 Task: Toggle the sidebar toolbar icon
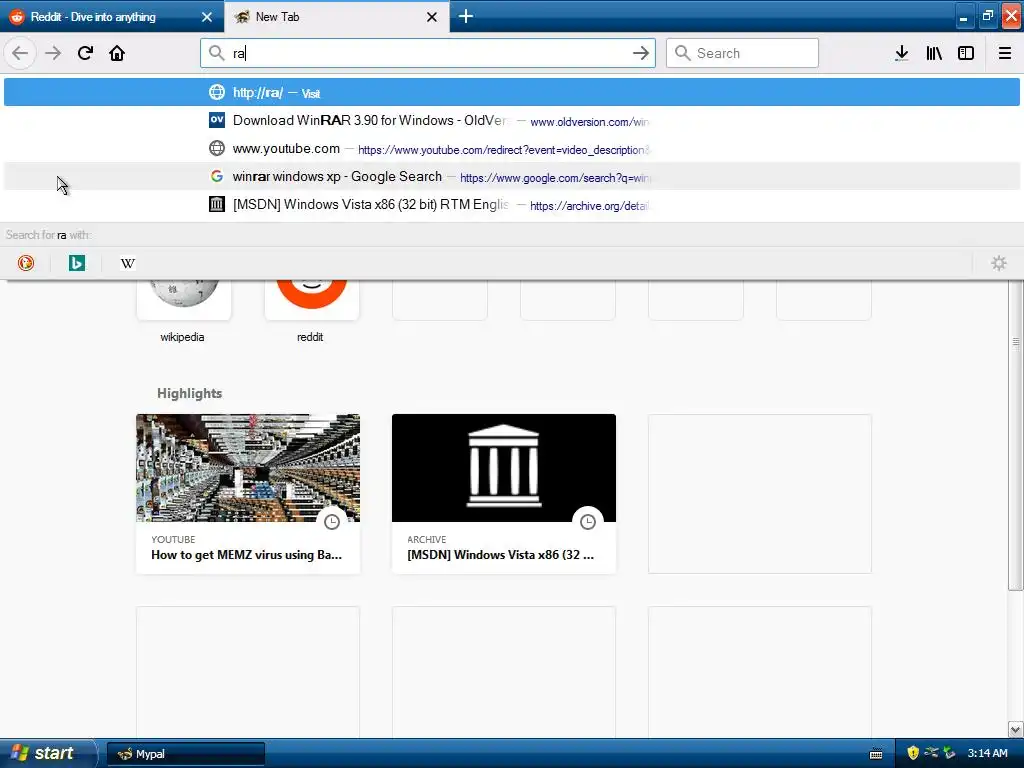tap(966, 53)
